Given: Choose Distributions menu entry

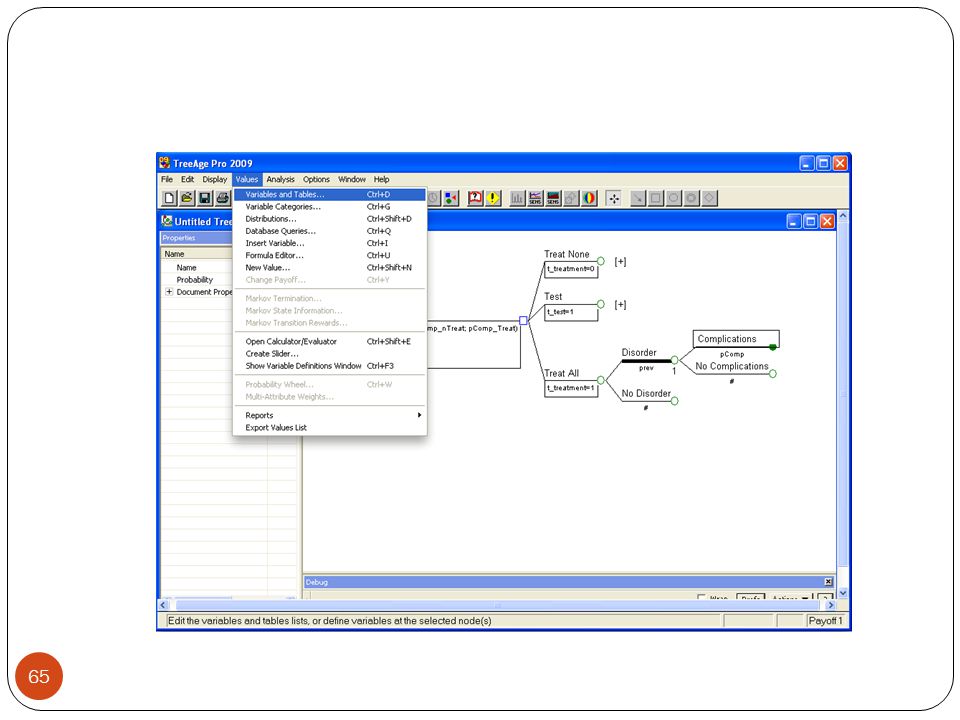Looking at the screenshot, I should tap(329, 219).
